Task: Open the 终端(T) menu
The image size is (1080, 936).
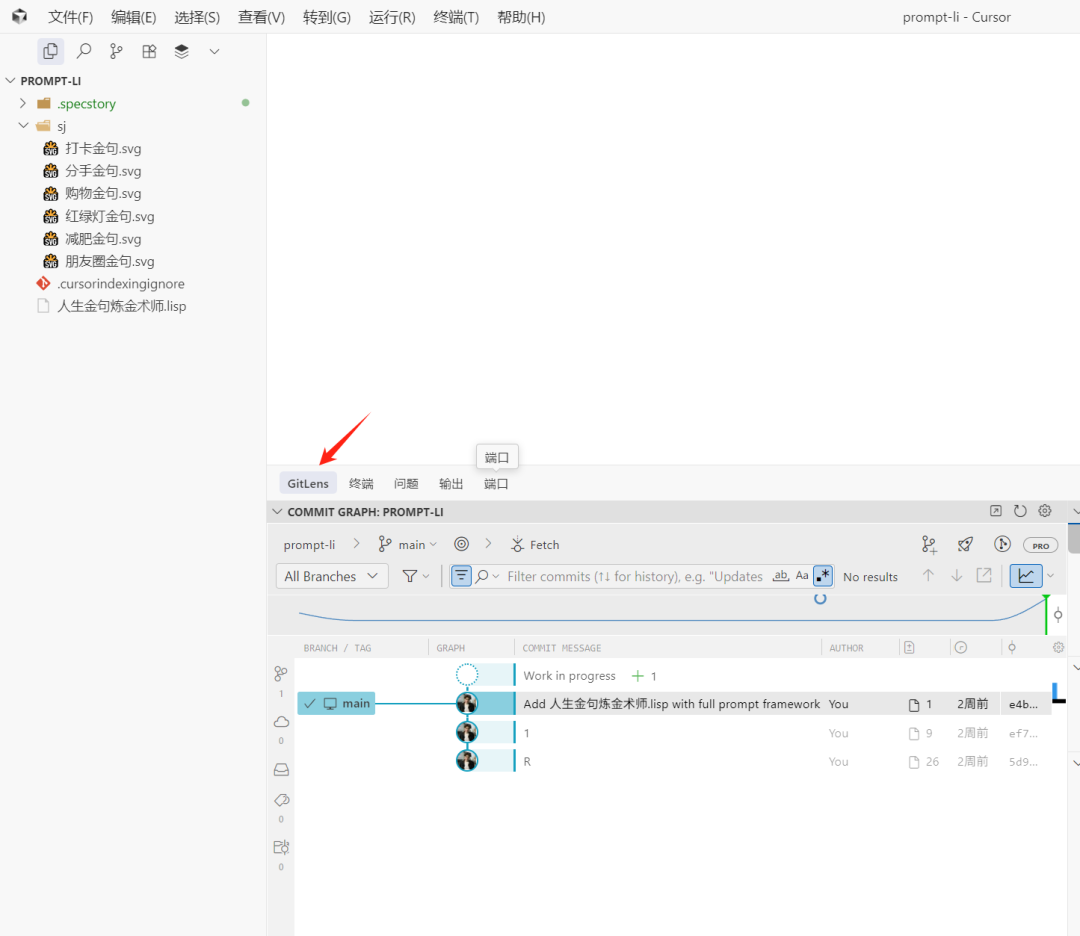Action: 456,17
